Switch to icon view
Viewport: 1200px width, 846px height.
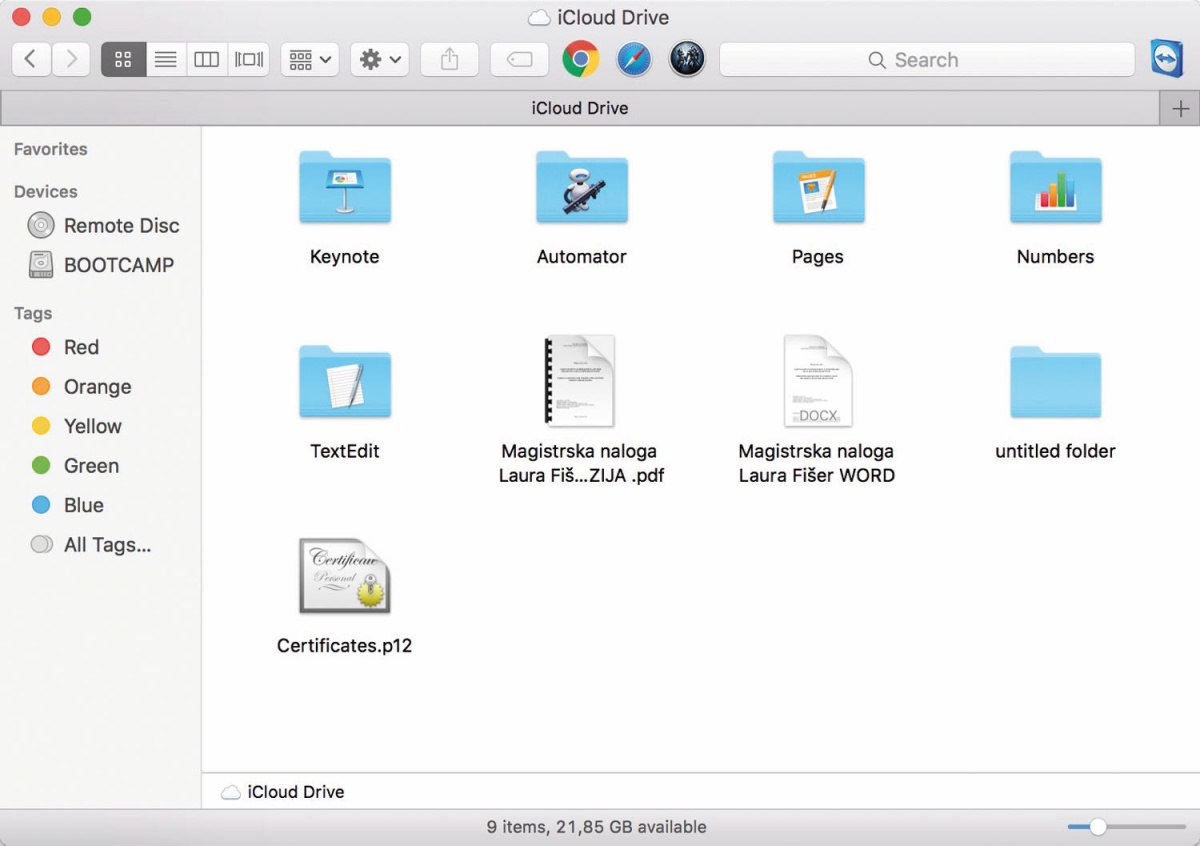point(123,59)
